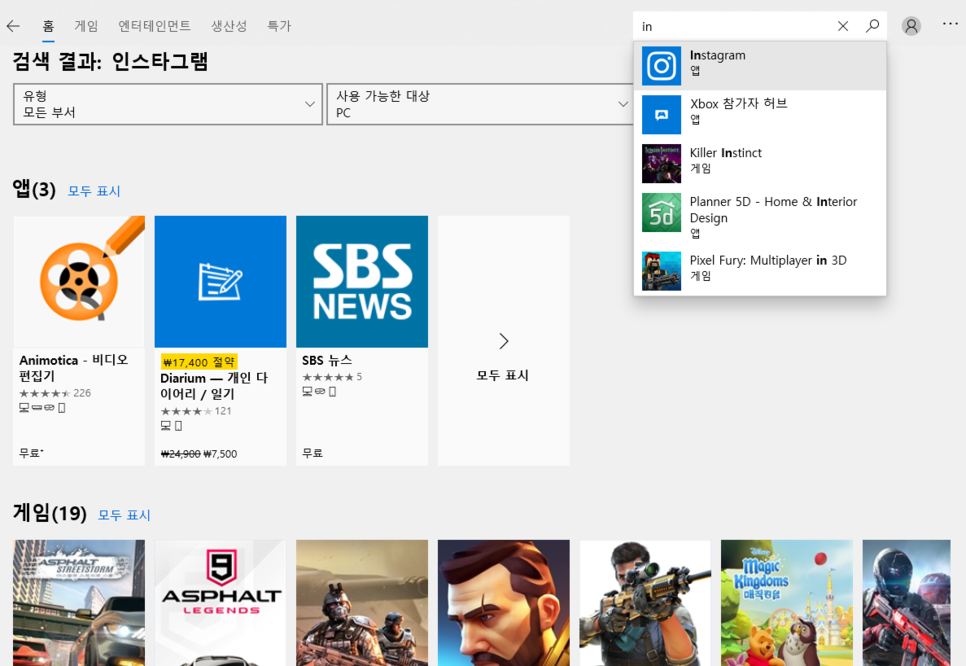The image size is (966, 666).
Task: Run search with the magnifier icon
Action: point(872,26)
